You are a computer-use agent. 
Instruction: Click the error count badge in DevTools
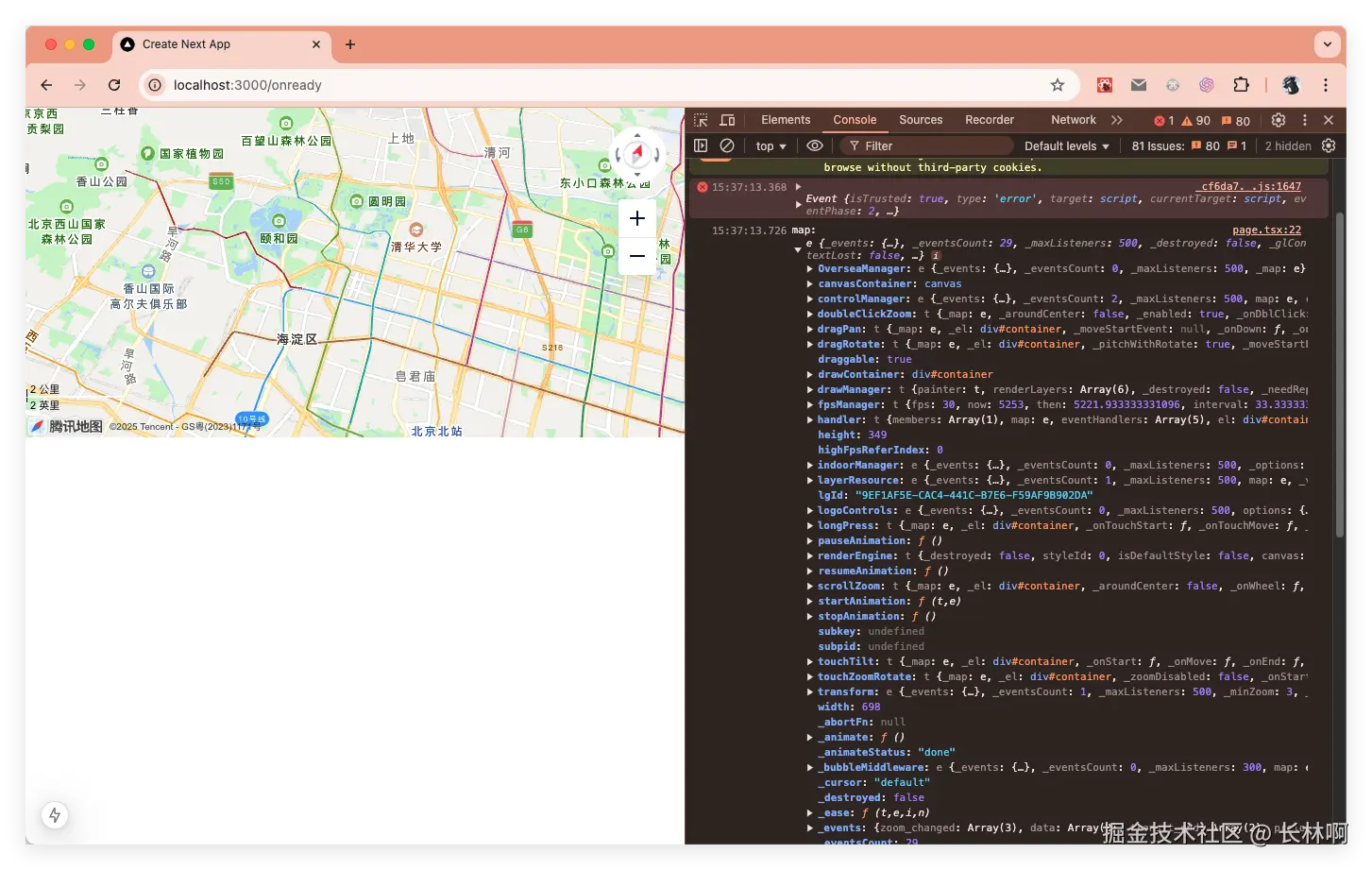pyautogui.click(x=1164, y=121)
